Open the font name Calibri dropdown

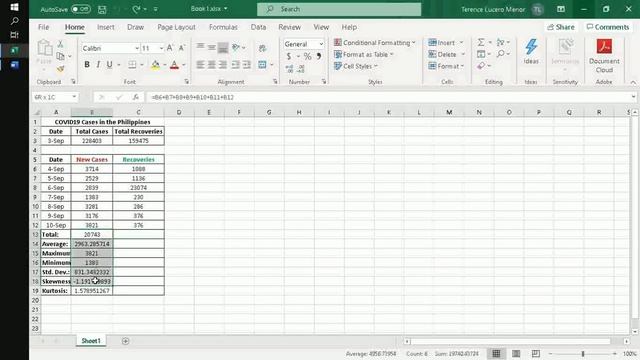click(137, 48)
